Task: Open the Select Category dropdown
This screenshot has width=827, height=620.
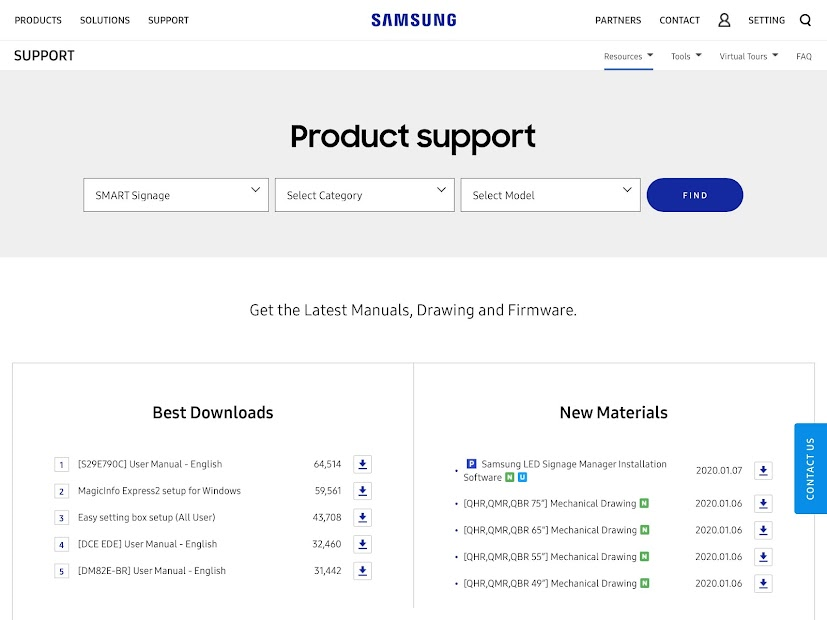Action: coord(364,194)
